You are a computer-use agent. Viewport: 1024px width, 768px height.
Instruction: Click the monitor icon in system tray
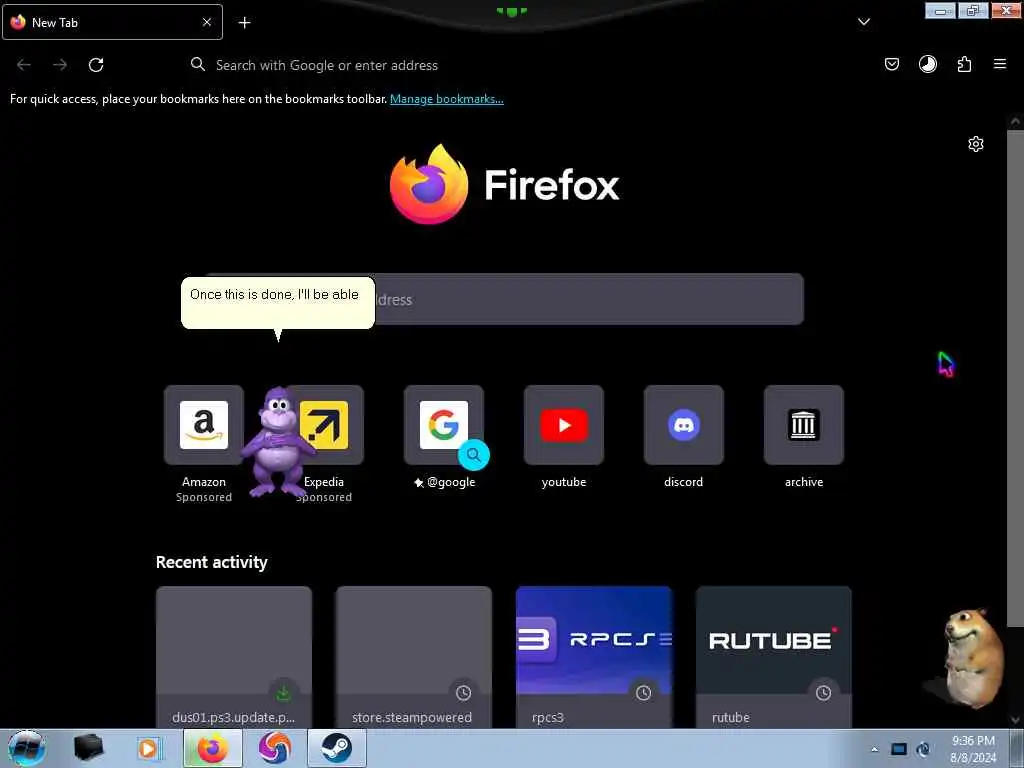click(x=899, y=749)
